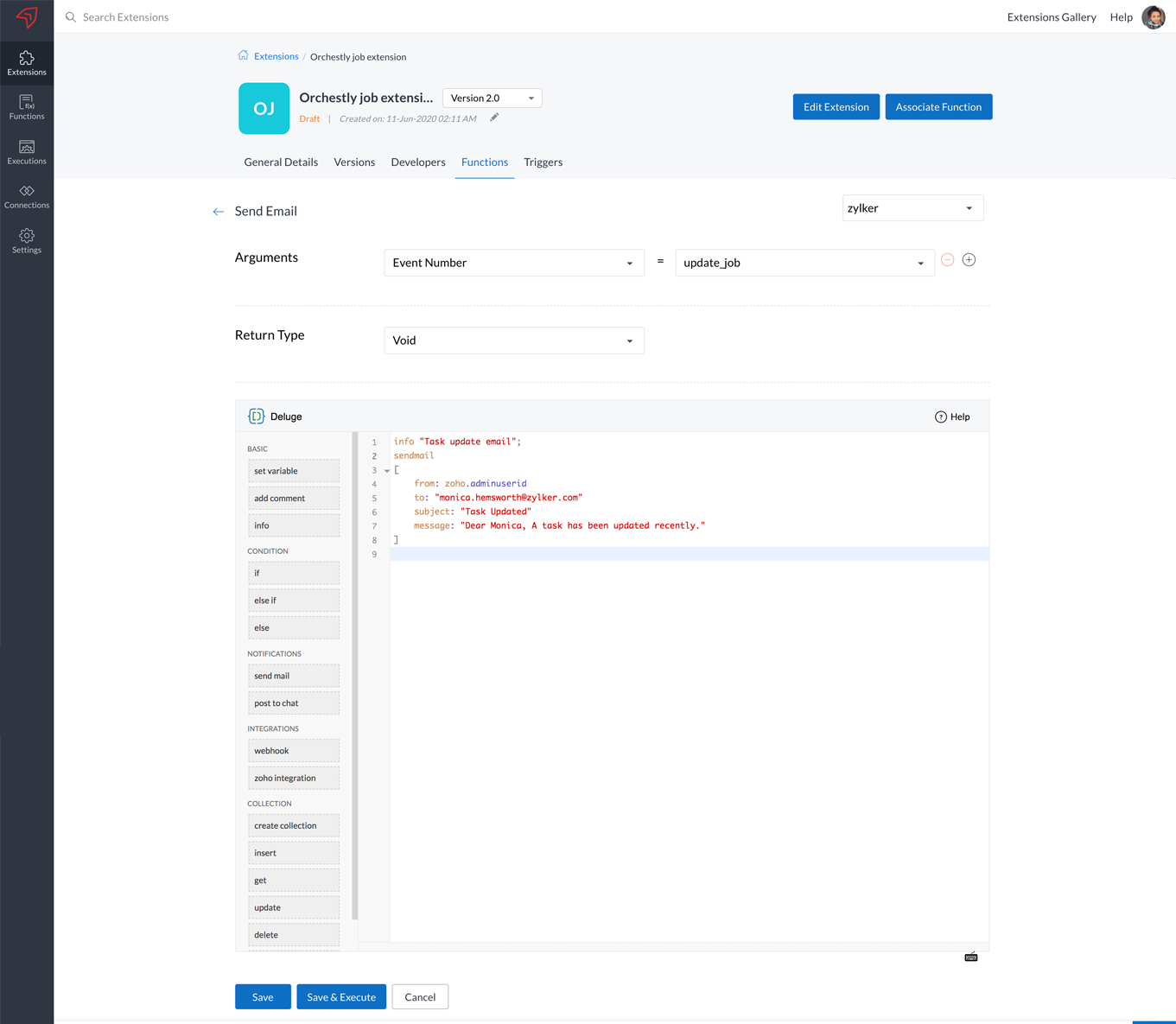
Task: Open the Extensions Gallery link
Action: coord(1052,17)
